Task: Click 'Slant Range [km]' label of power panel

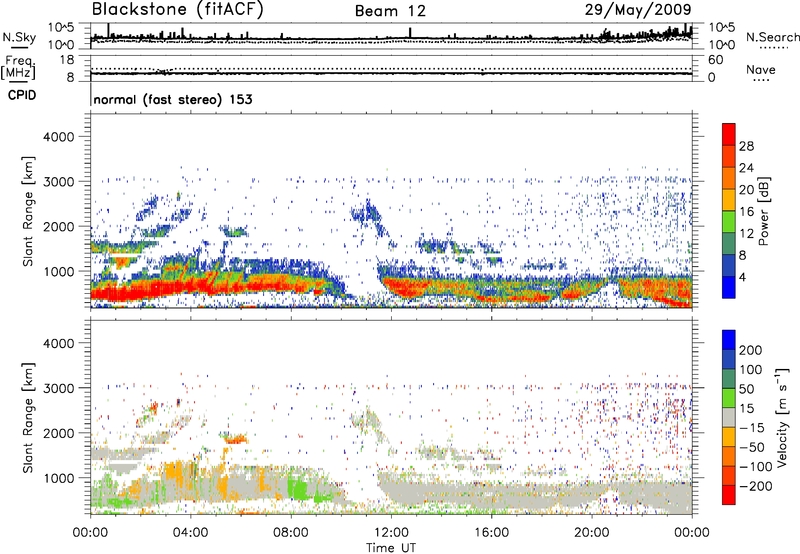Action: 28,212
